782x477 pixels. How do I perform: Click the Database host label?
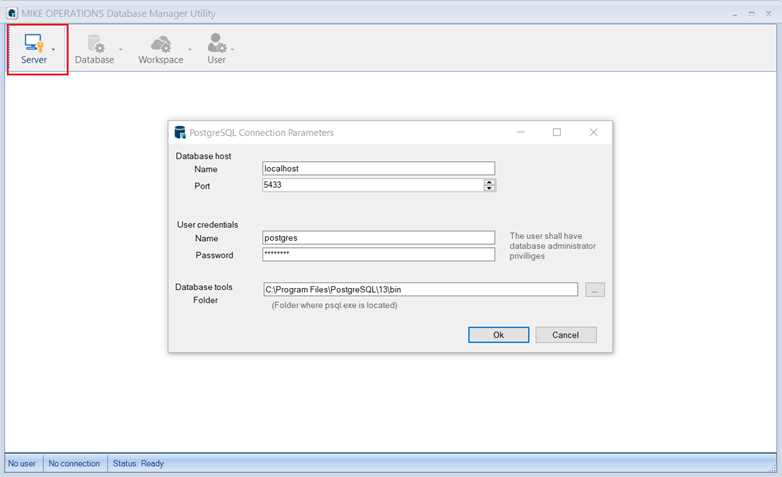pos(203,156)
